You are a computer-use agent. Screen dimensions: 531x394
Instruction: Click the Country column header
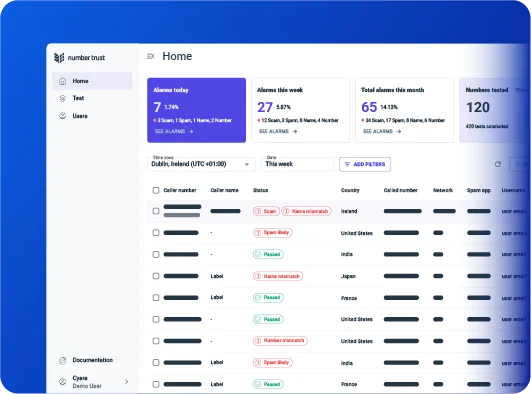click(350, 190)
